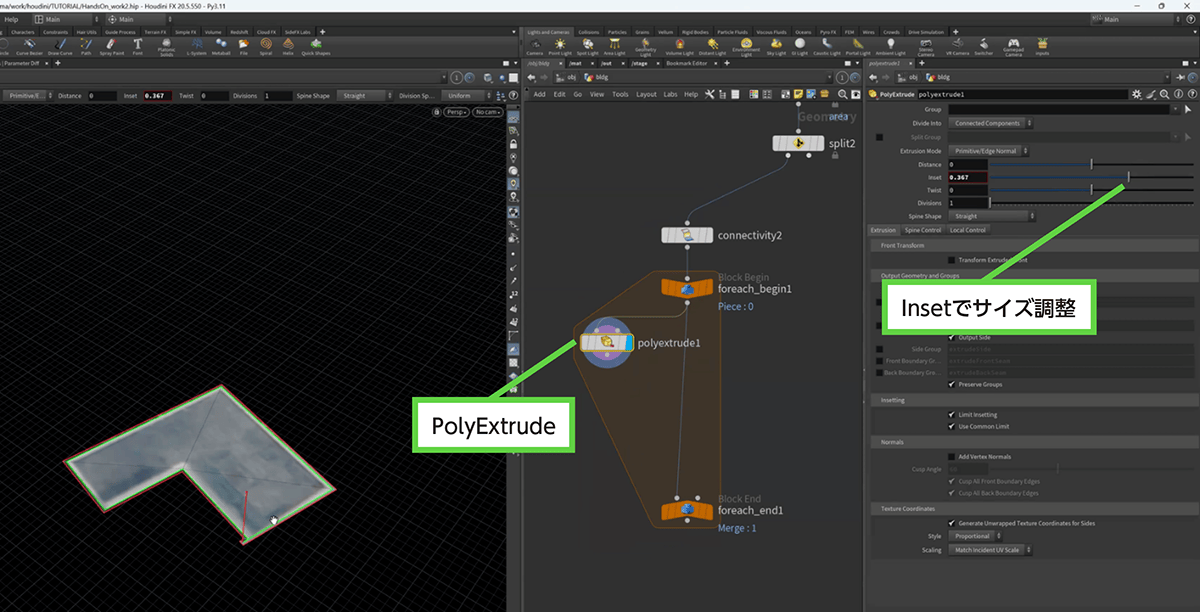This screenshot has width=1200, height=612.
Task: Select the polyextrude1 node icon
Action: pyautogui.click(x=606, y=343)
